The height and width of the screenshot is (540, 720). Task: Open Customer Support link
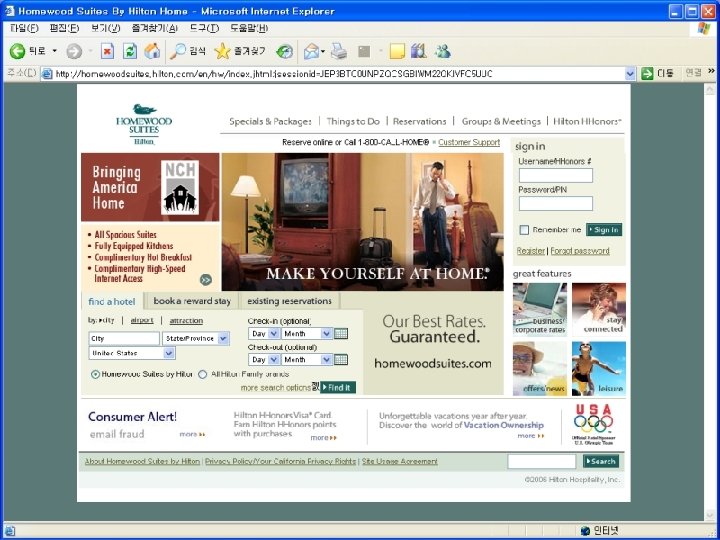[x=469, y=142]
